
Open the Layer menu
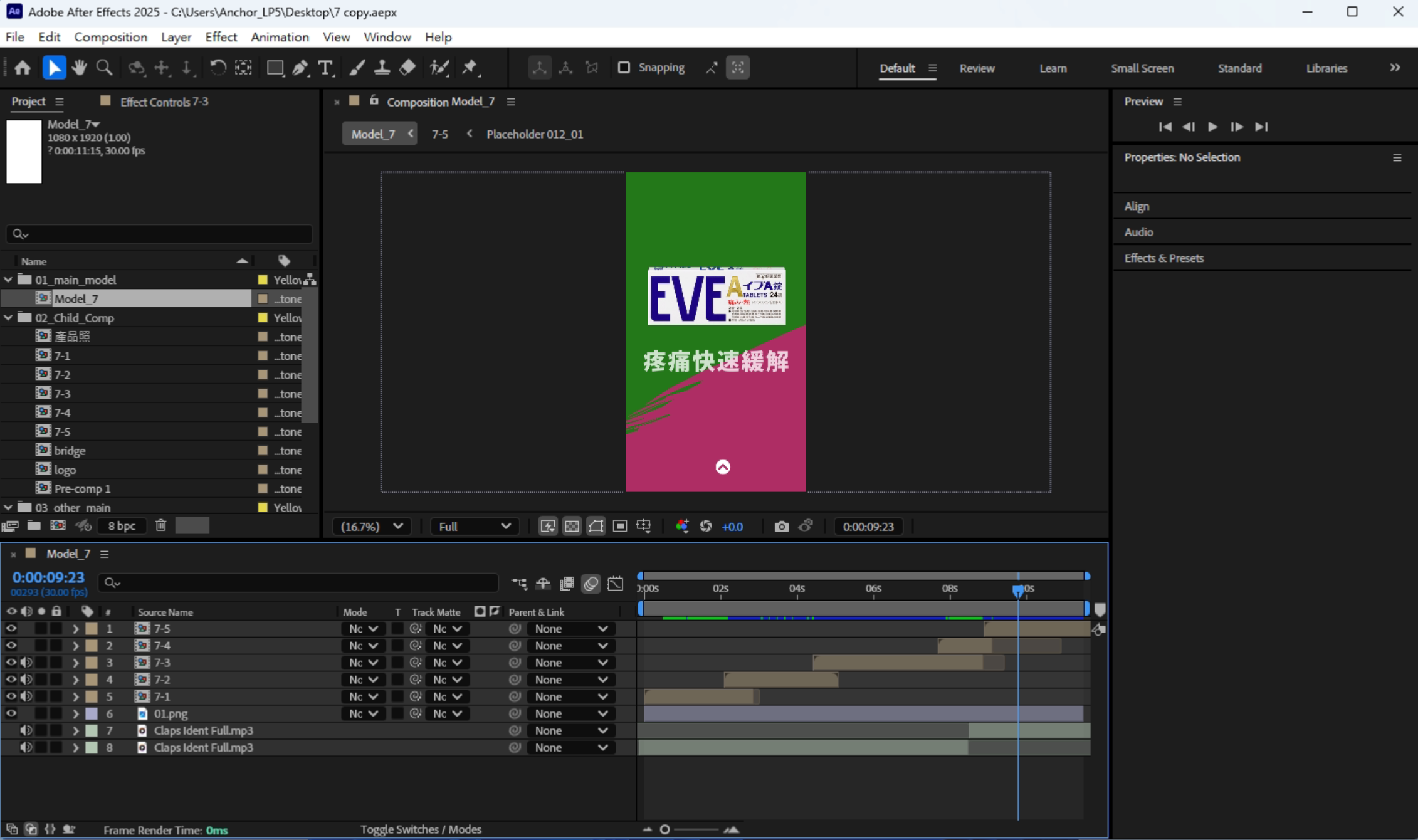click(x=176, y=37)
